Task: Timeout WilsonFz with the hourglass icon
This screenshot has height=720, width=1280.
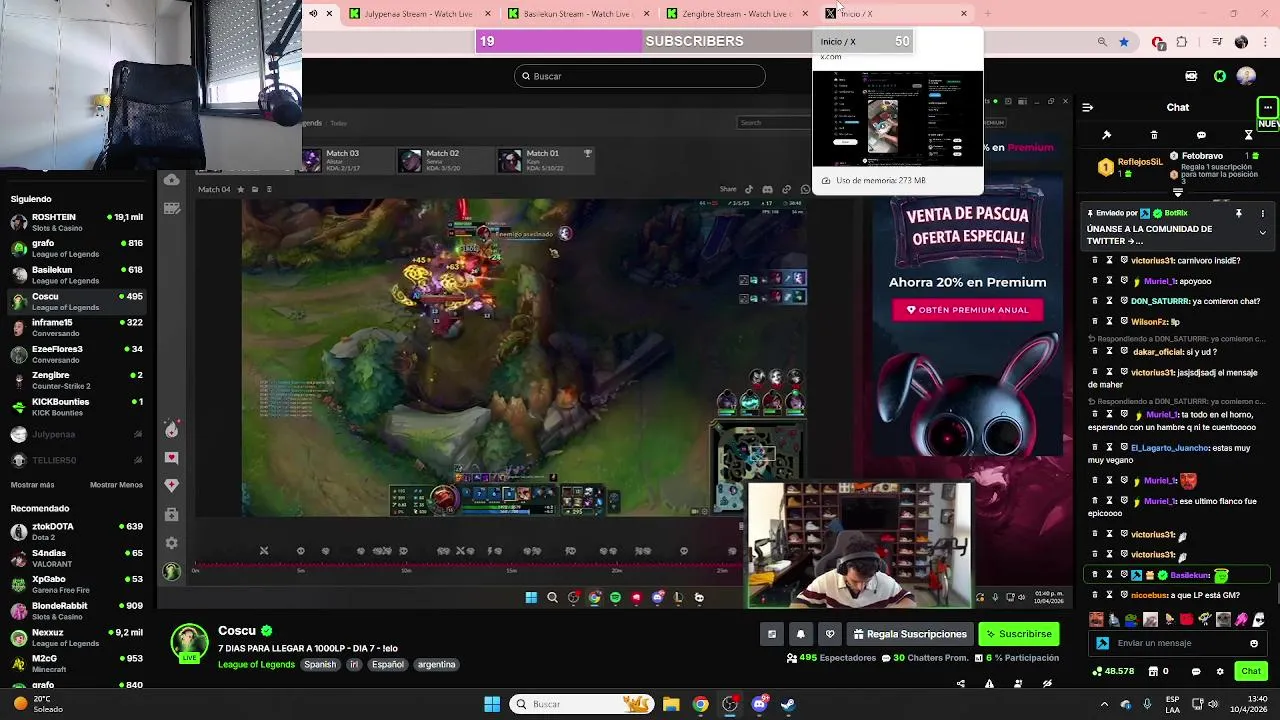Action: pyautogui.click(x=1109, y=321)
